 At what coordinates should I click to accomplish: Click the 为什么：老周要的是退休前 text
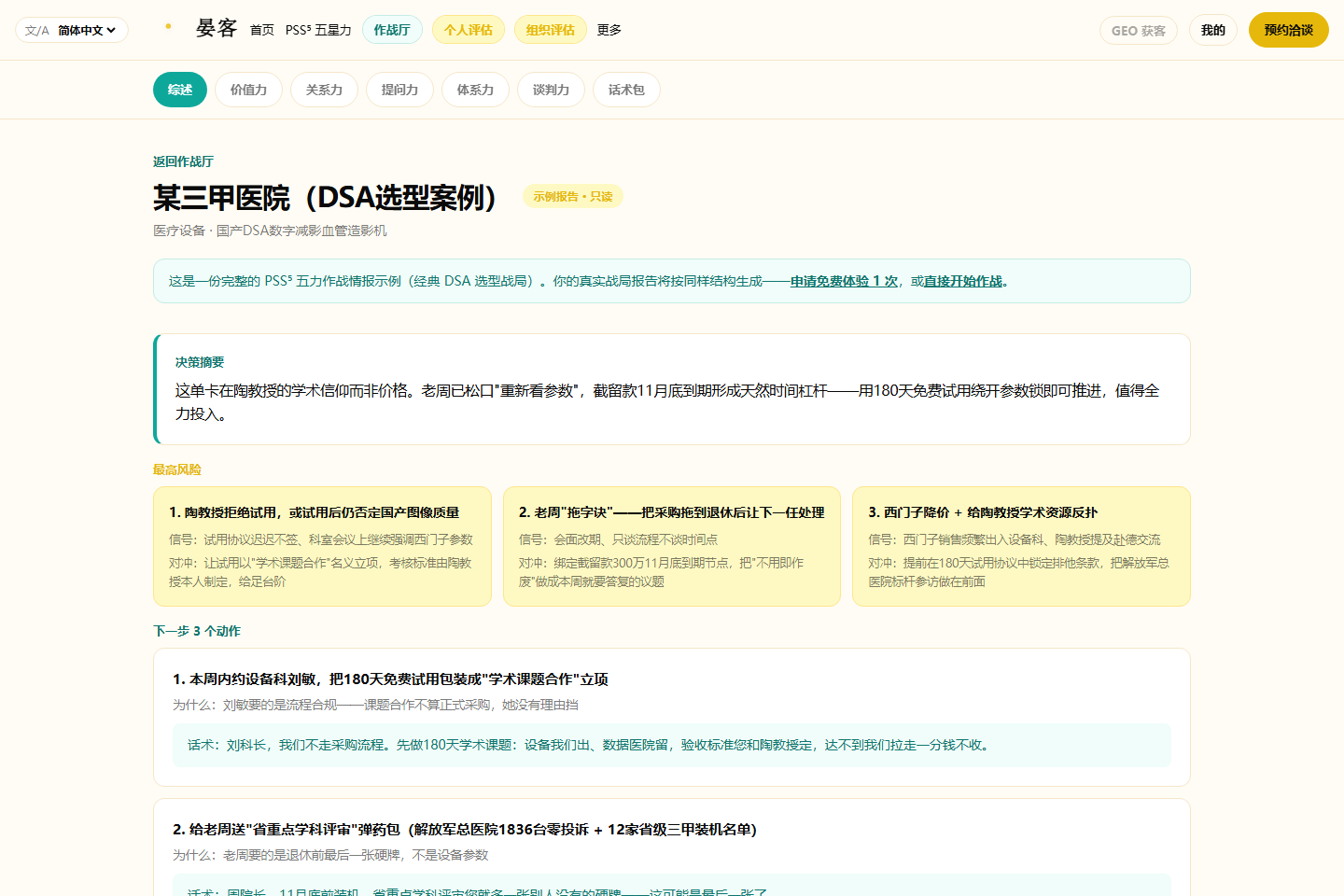point(330,855)
